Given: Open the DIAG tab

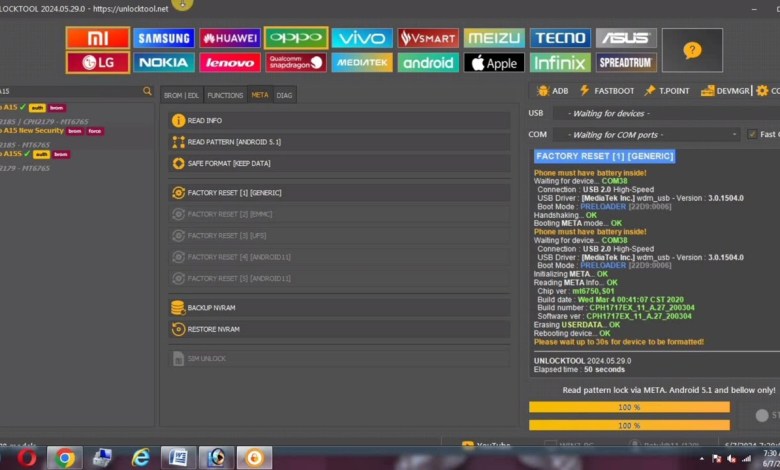Looking at the screenshot, I should [x=285, y=95].
